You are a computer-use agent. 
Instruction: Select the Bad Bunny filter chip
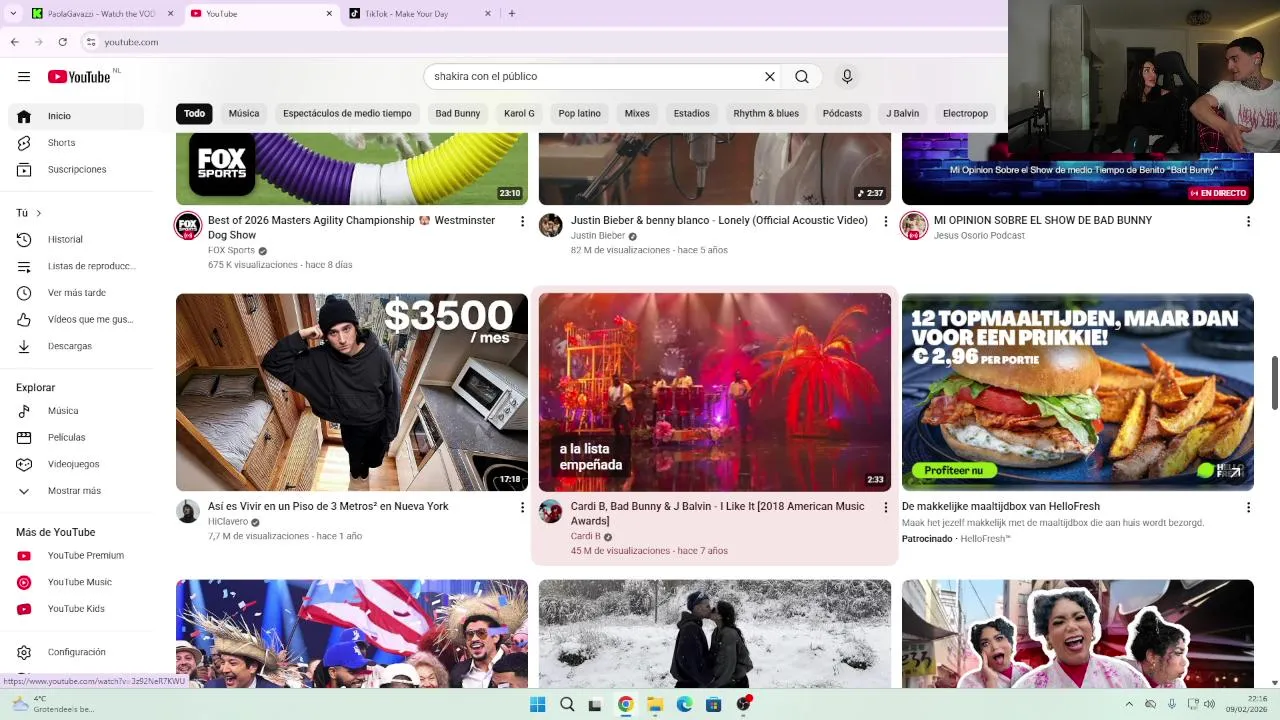tap(458, 113)
